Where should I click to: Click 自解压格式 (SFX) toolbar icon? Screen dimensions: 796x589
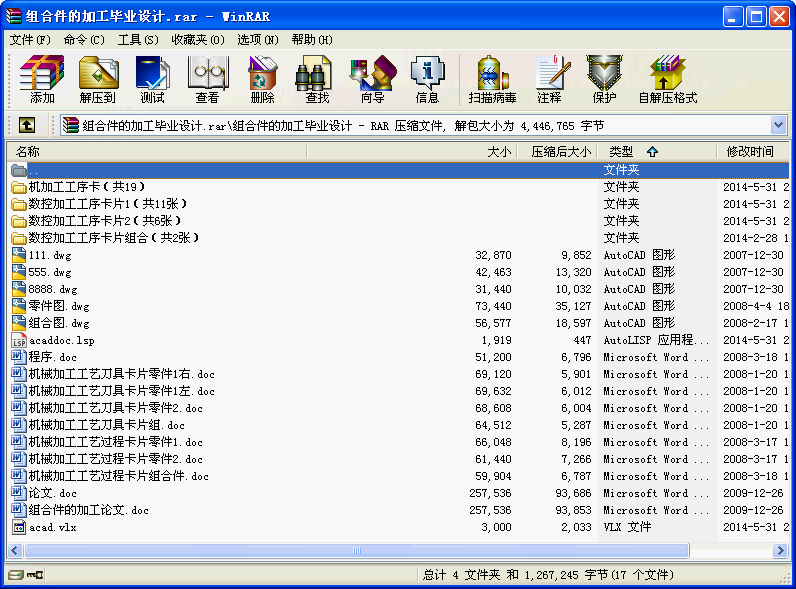tap(668, 79)
